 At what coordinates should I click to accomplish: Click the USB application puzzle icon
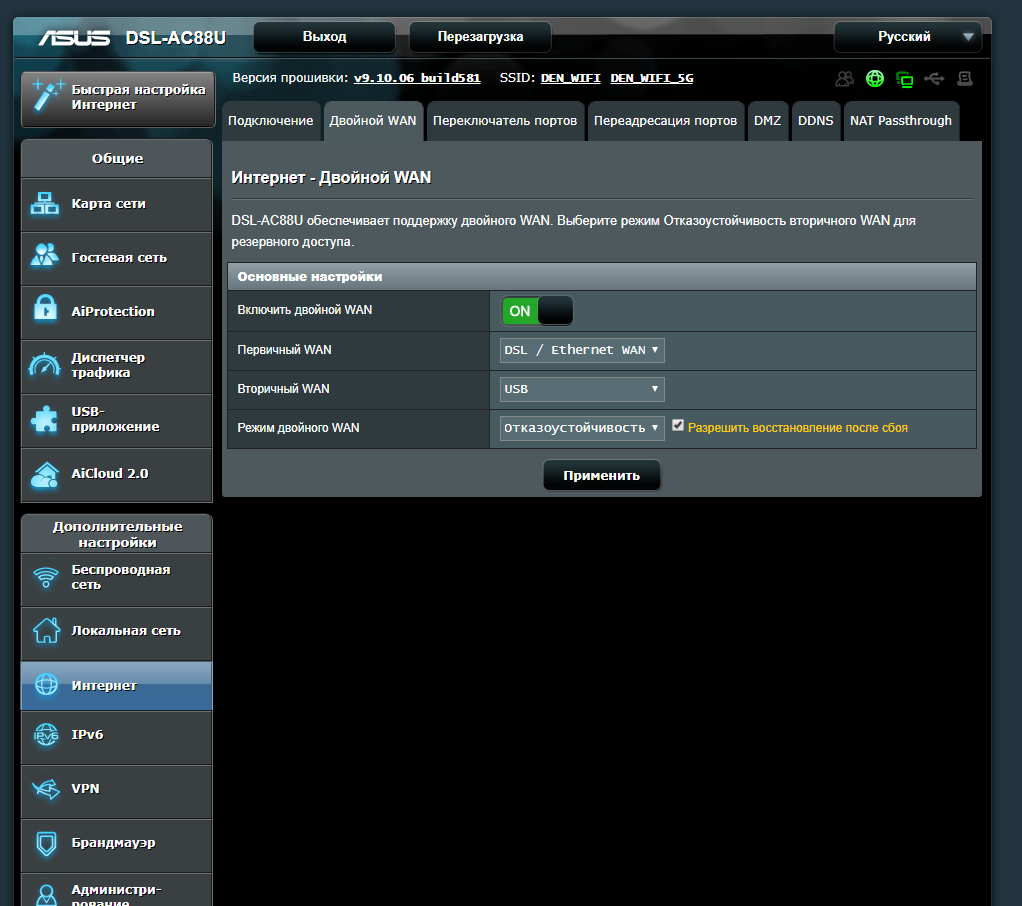(x=44, y=419)
